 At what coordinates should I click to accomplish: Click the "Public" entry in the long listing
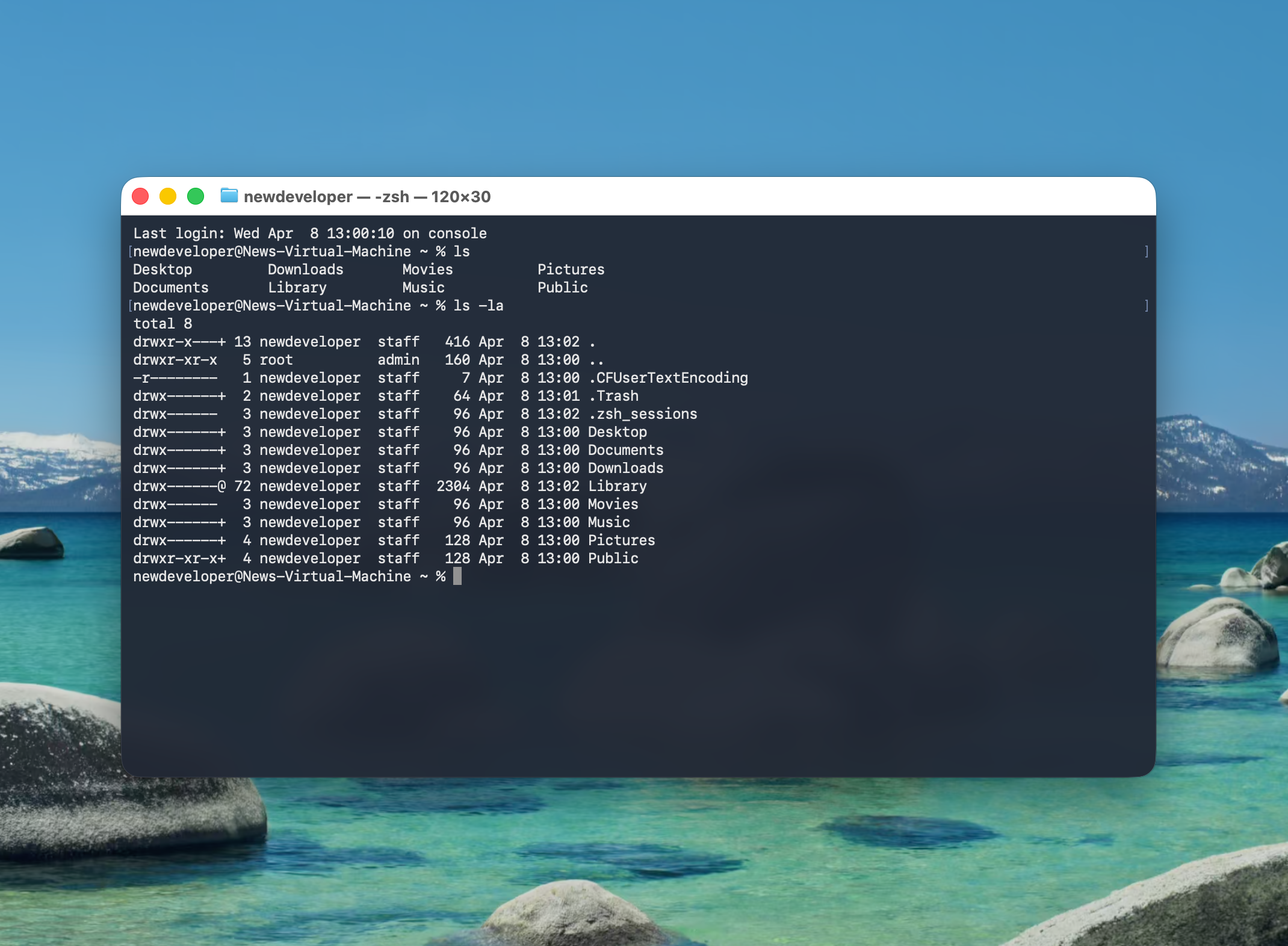[x=613, y=558]
